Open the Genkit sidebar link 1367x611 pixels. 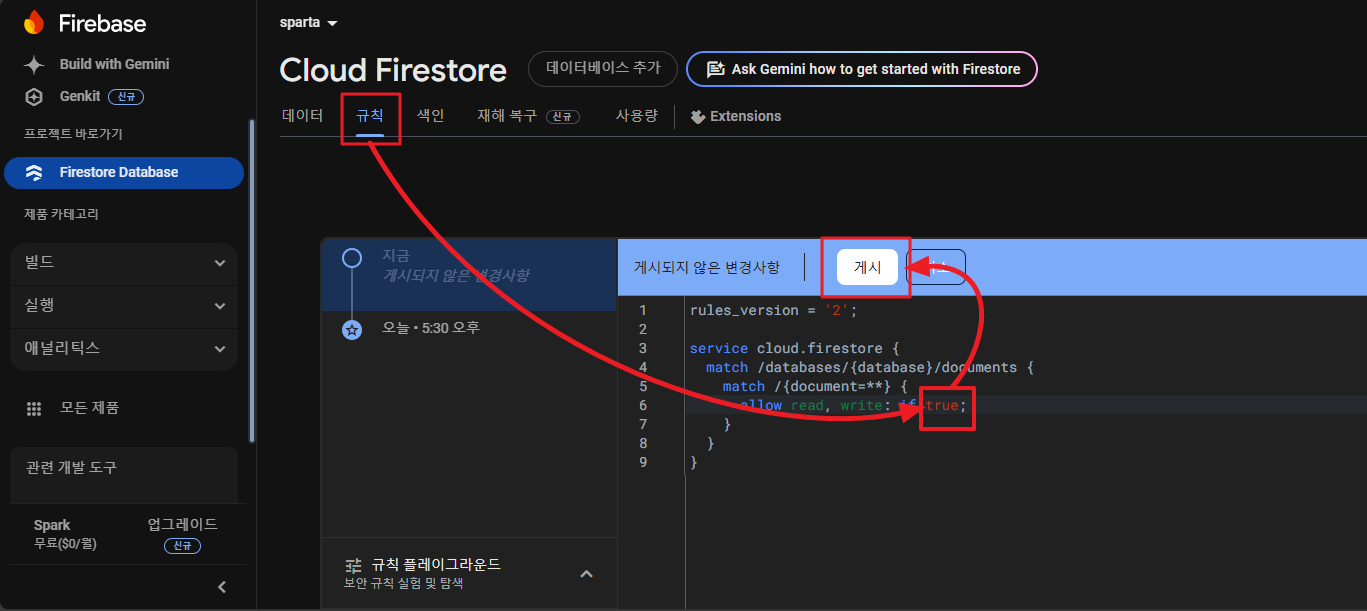coord(80,97)
